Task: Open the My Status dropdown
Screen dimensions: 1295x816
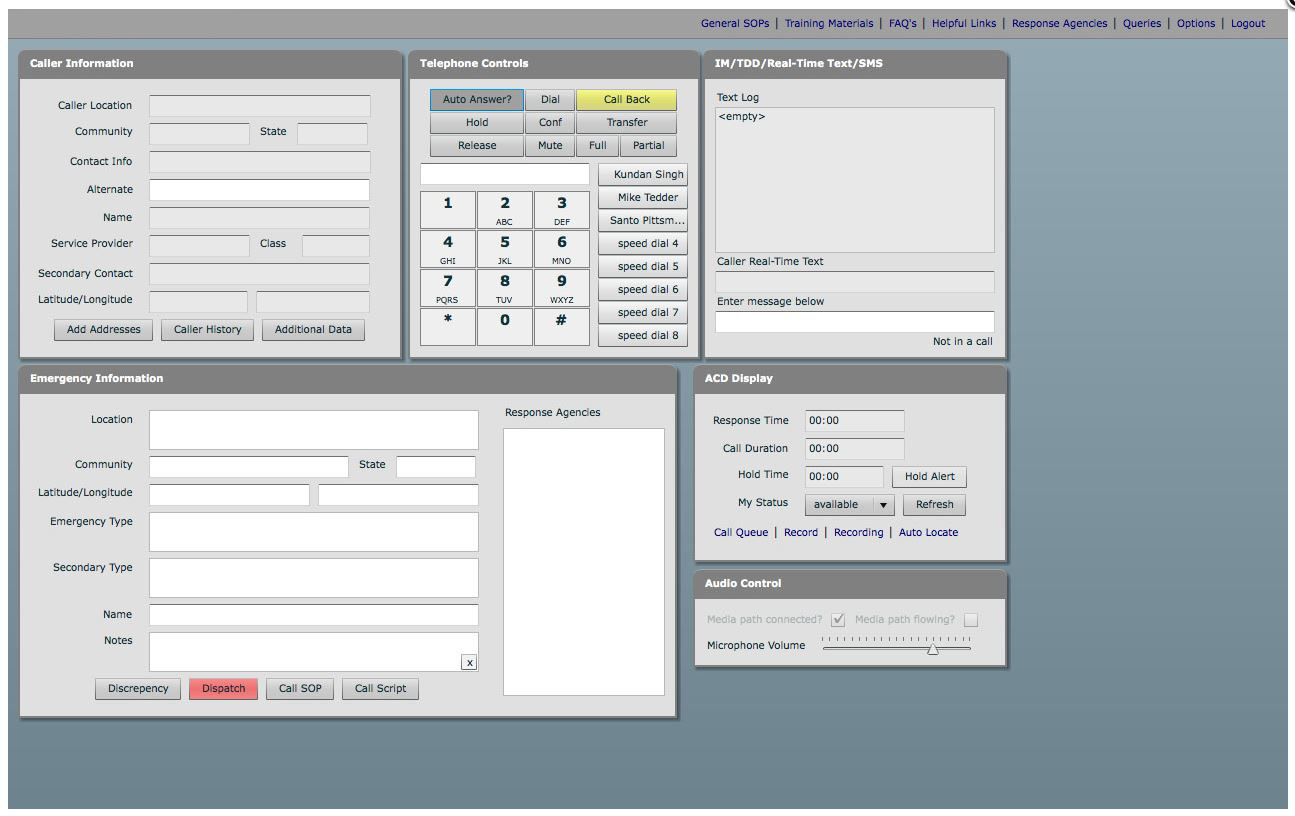Action: pos(849,505)
